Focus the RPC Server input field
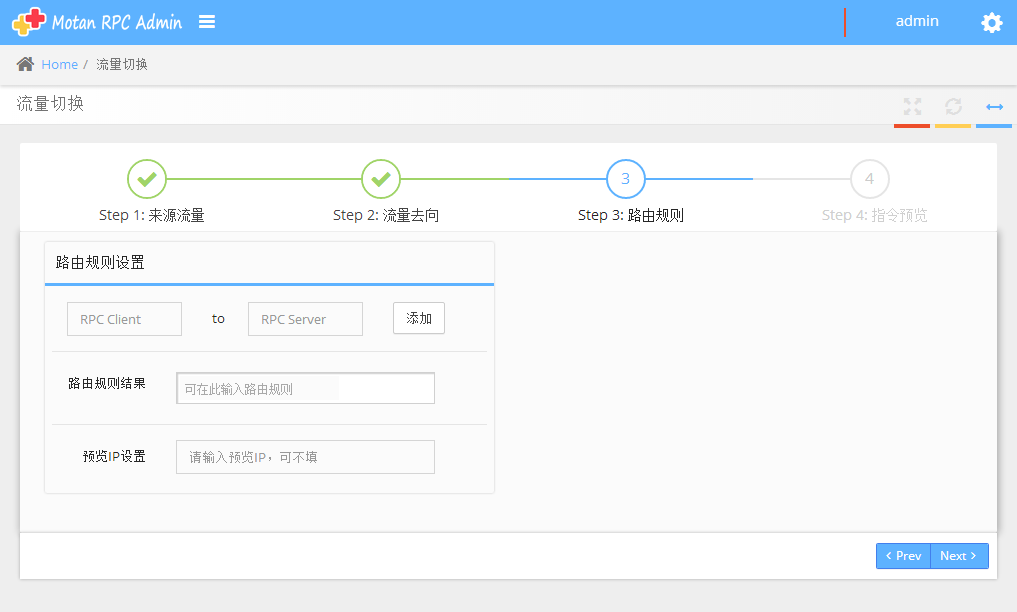 click(305, 319)
